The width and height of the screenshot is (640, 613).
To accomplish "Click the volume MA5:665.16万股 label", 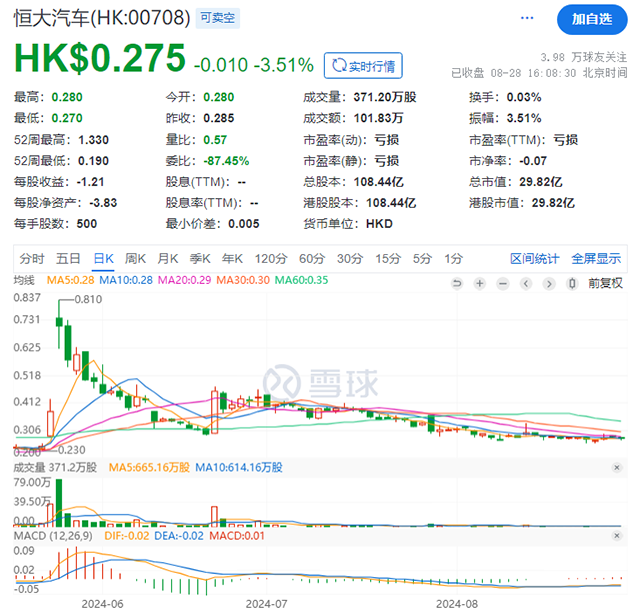I will [149, 467].
